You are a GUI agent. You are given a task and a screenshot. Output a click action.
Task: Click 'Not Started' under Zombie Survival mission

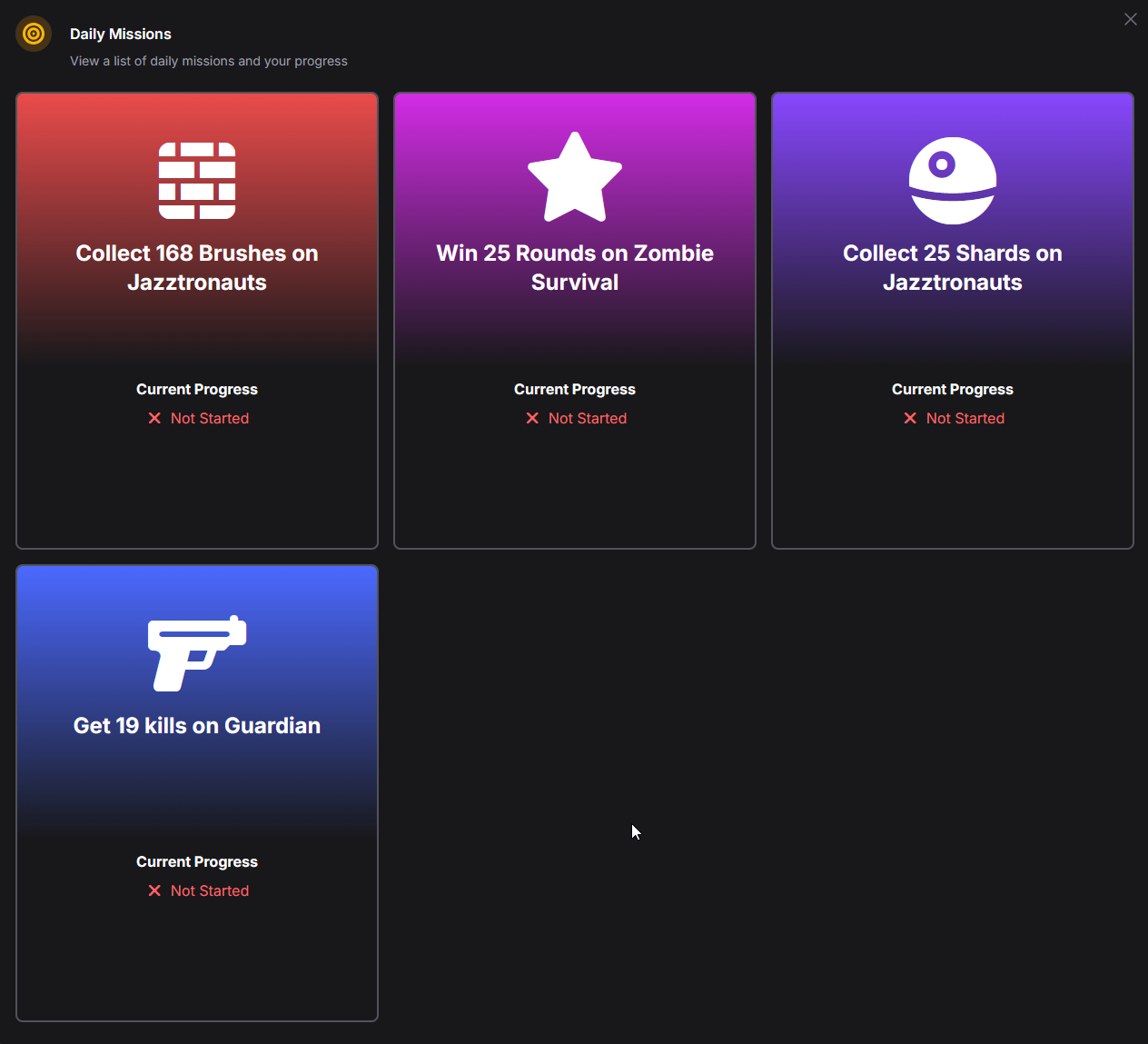[x=588, y=418]
